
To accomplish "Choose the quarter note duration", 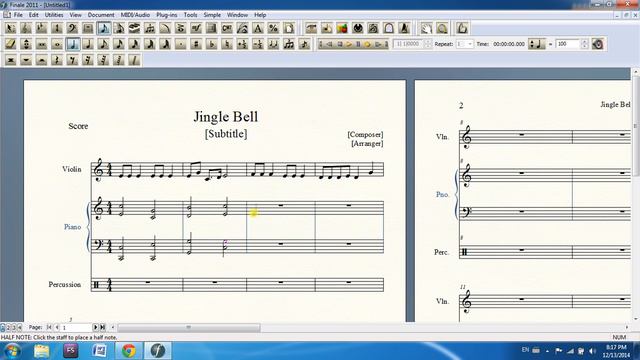I will point(88,44).
